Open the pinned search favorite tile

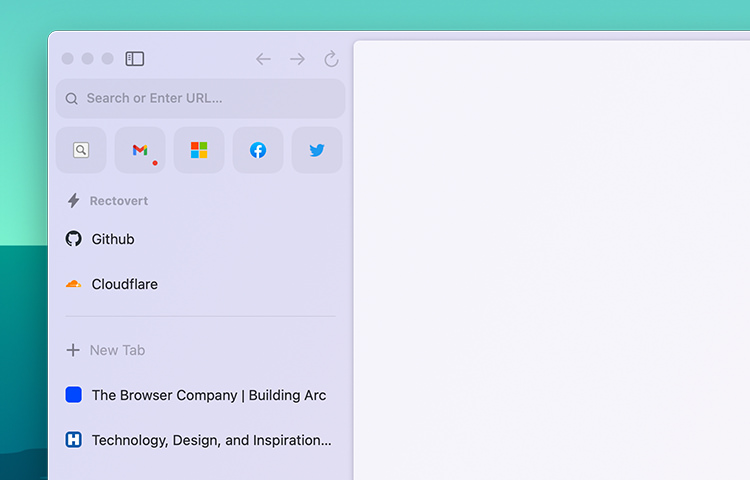[81, 150]
